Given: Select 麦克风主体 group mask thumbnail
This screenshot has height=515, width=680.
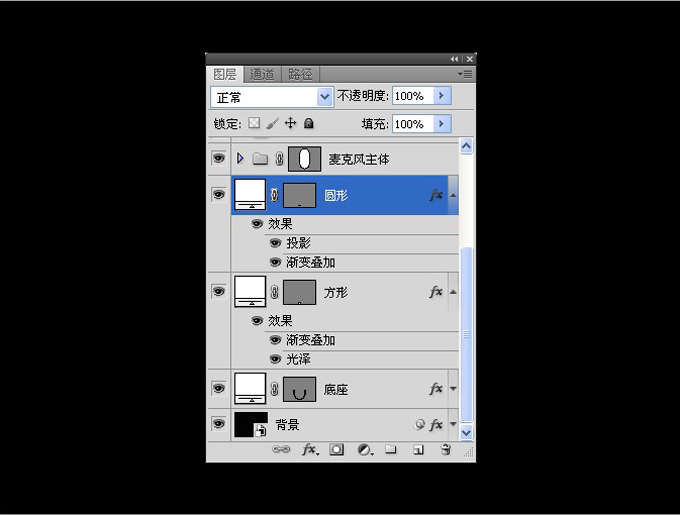Looking at the screenshot, I should pos(304,159).
